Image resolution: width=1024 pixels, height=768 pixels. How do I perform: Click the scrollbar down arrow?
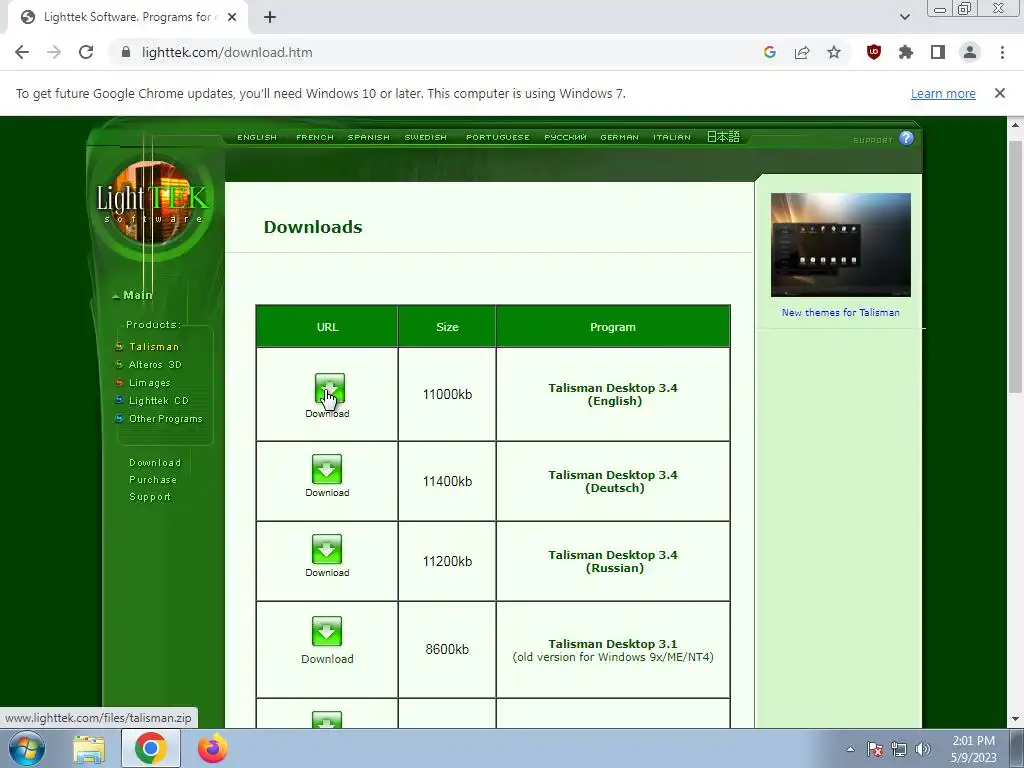(1016, 719)
